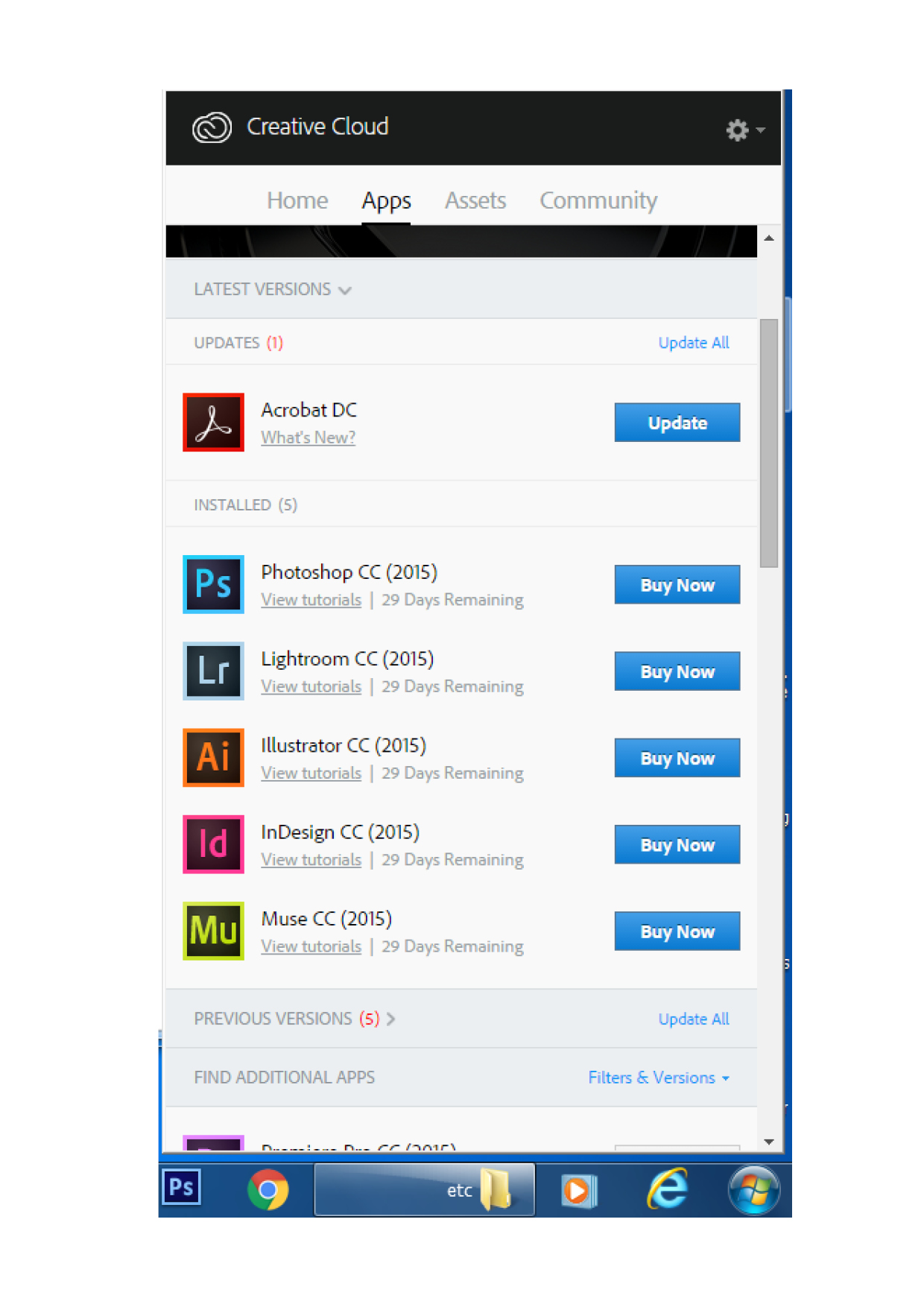
Task: View tutorials for Illustrator CC (2015)
Action: tap(311, 773)
